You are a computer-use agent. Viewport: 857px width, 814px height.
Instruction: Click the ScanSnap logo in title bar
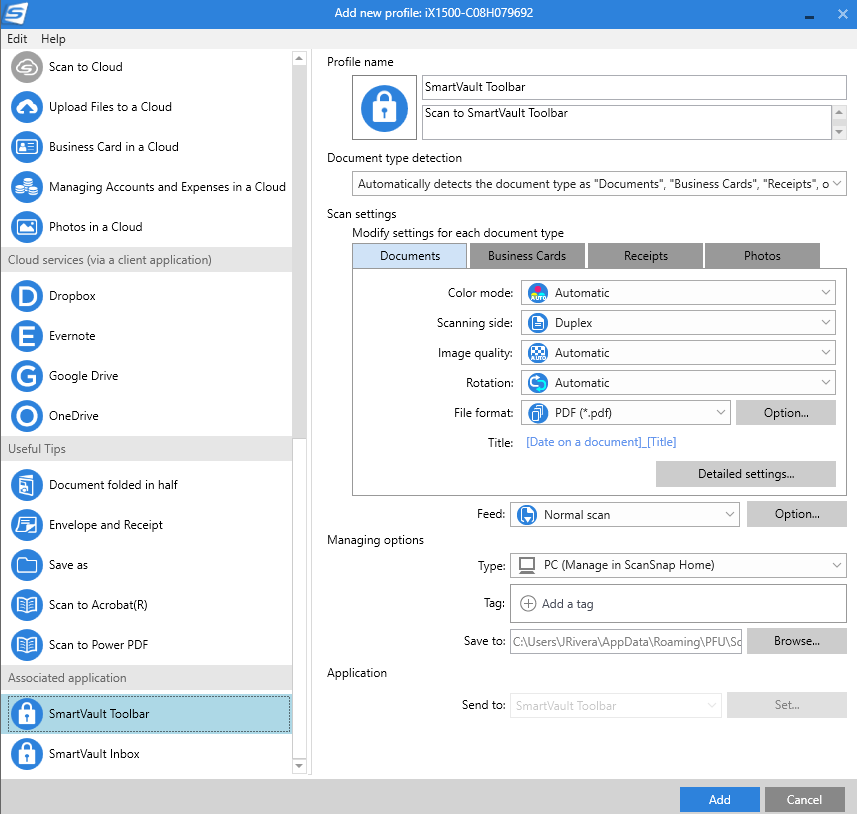(15, 14)
